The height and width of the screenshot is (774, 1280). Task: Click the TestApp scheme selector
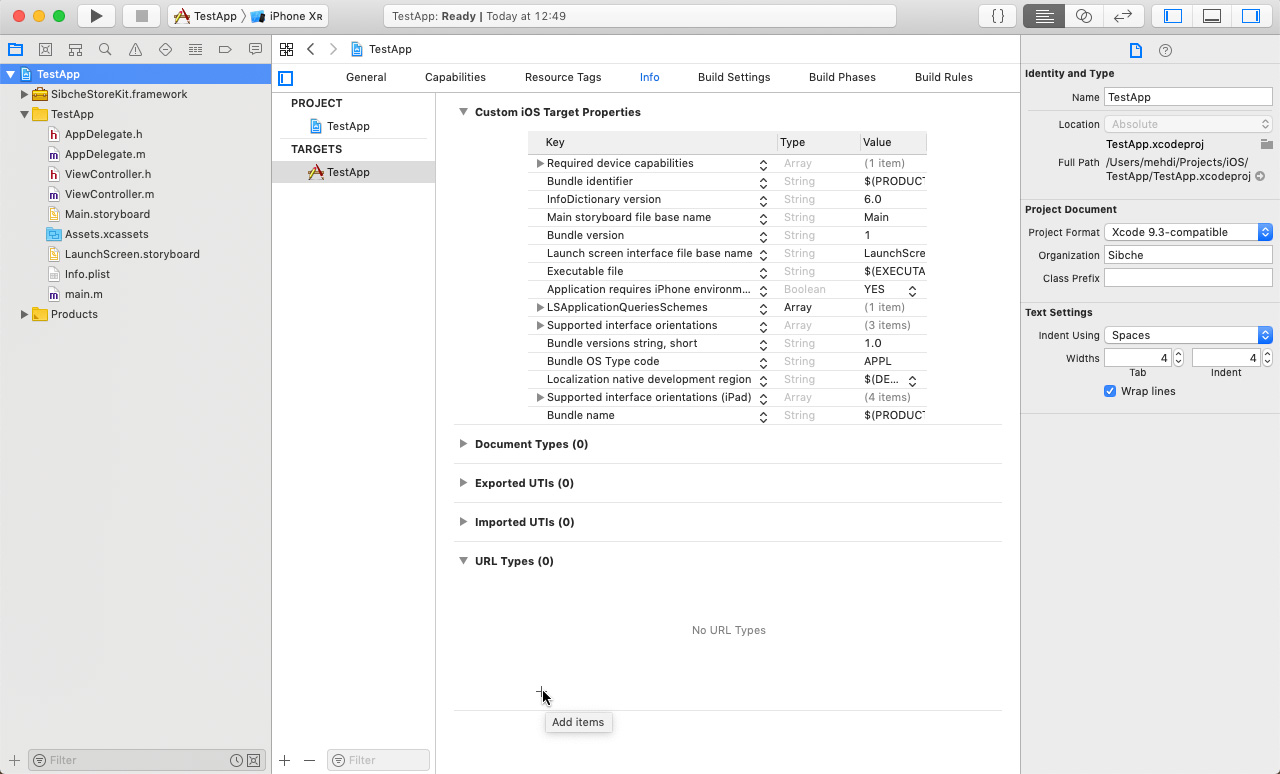[x=205, y=16]
